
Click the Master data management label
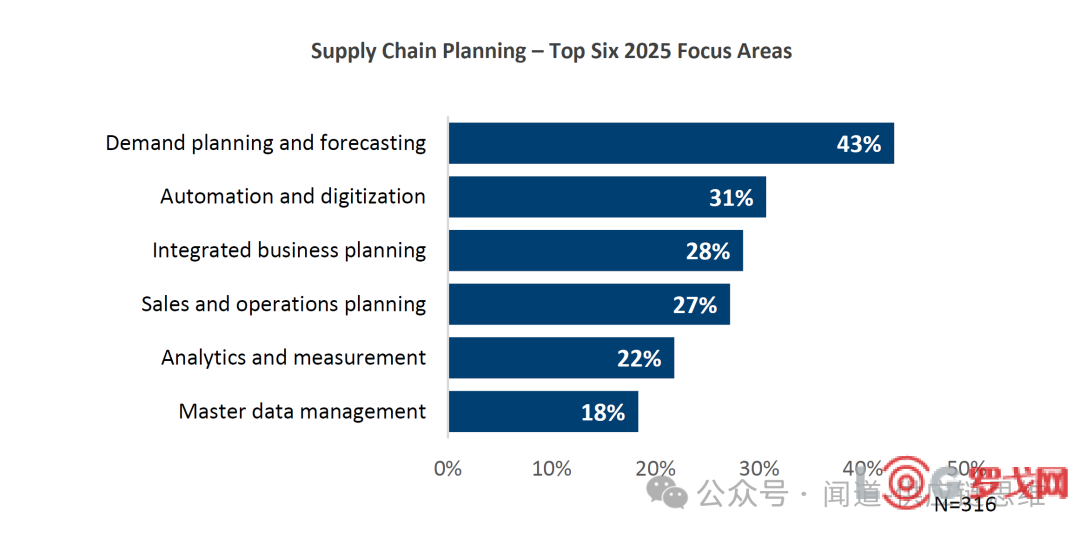302,412
